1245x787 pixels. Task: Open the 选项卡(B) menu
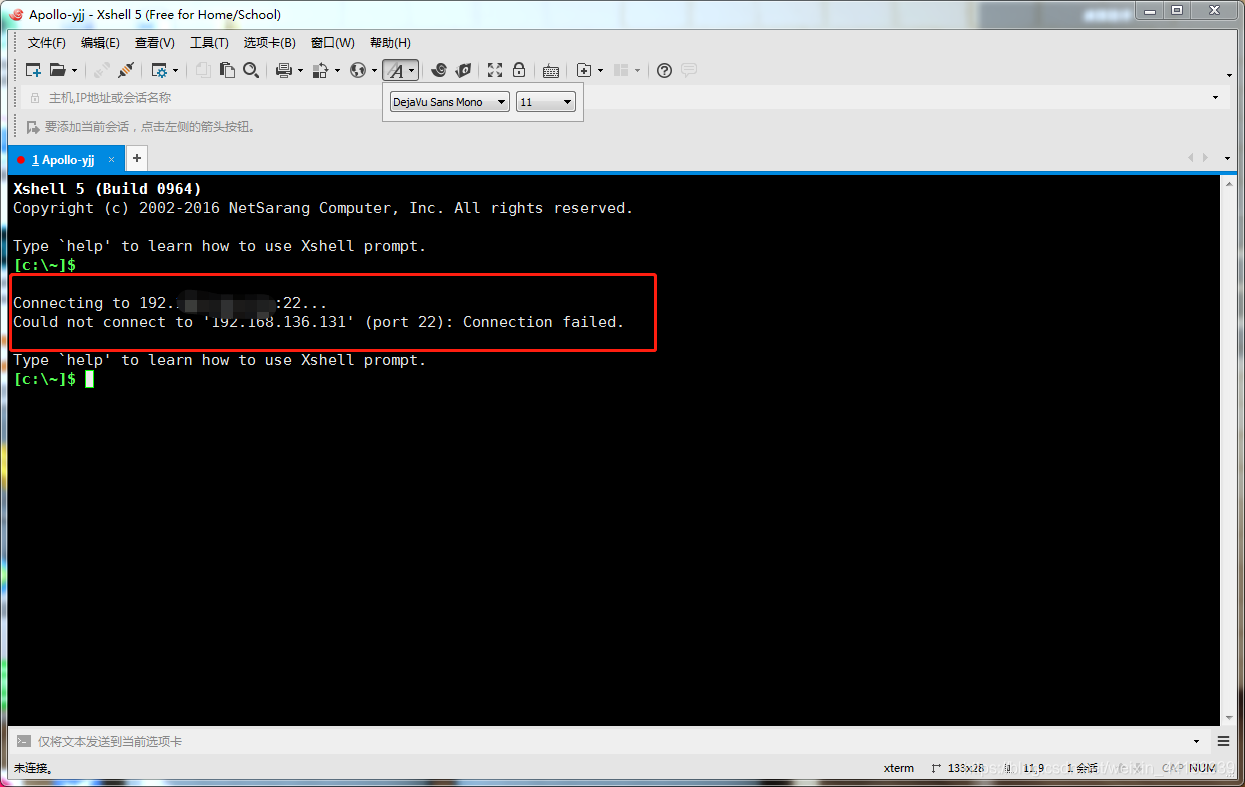(269, 43)
